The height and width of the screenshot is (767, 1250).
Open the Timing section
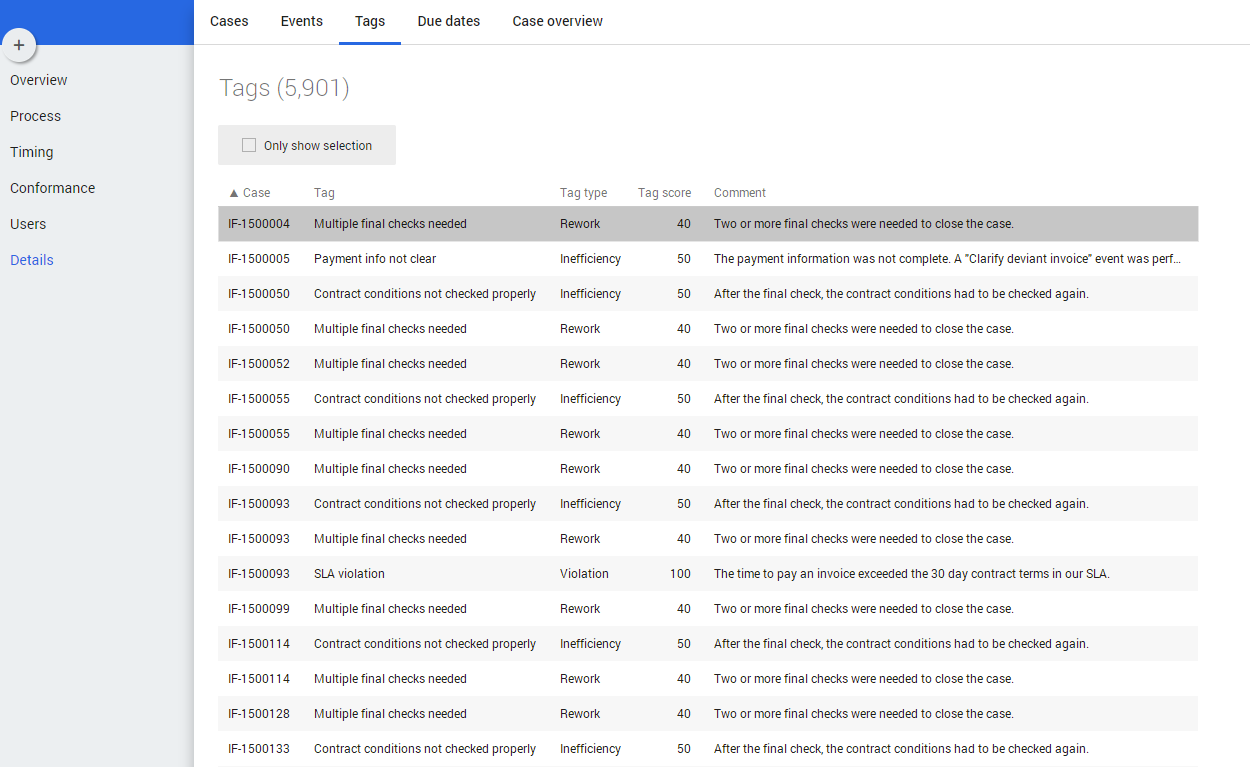[x=32, y=152]
